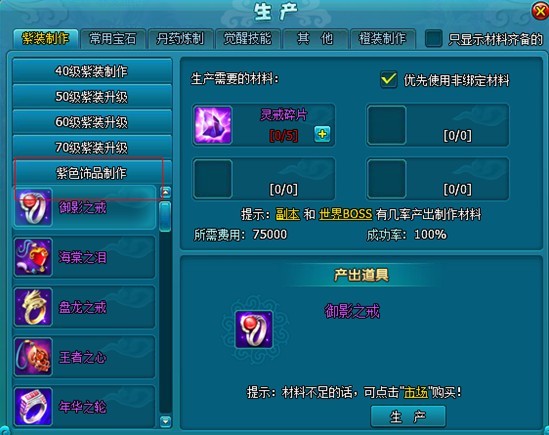The height and width of the screenshot is (435, 549).
Task: Toggle 优先使用非绑定材料 checkbox
Action: pos(389,79)
